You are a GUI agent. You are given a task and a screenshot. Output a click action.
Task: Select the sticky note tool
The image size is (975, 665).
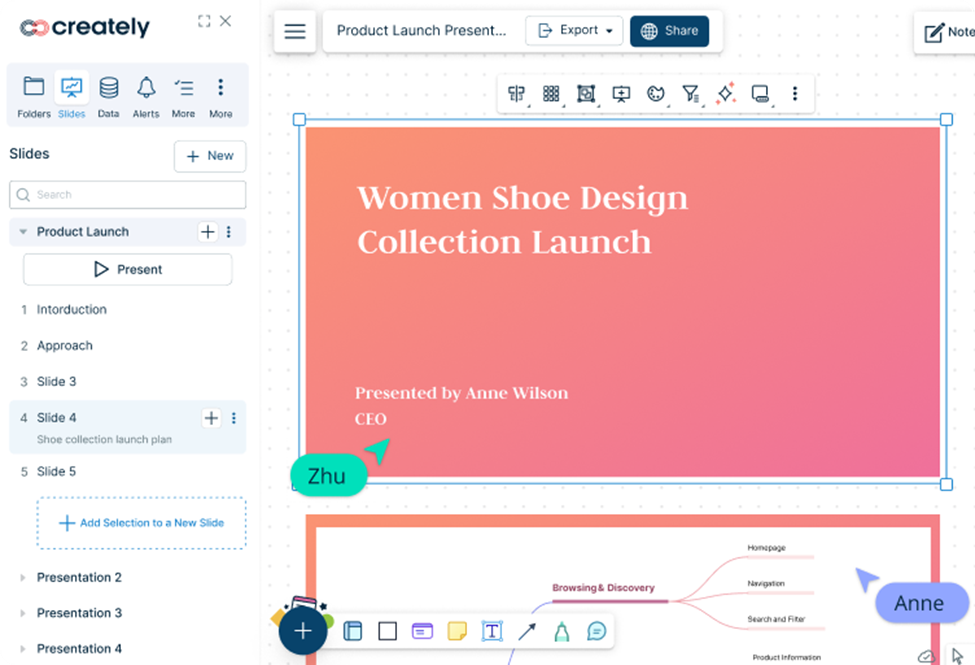pyautogui.click(x=457, y=631)
